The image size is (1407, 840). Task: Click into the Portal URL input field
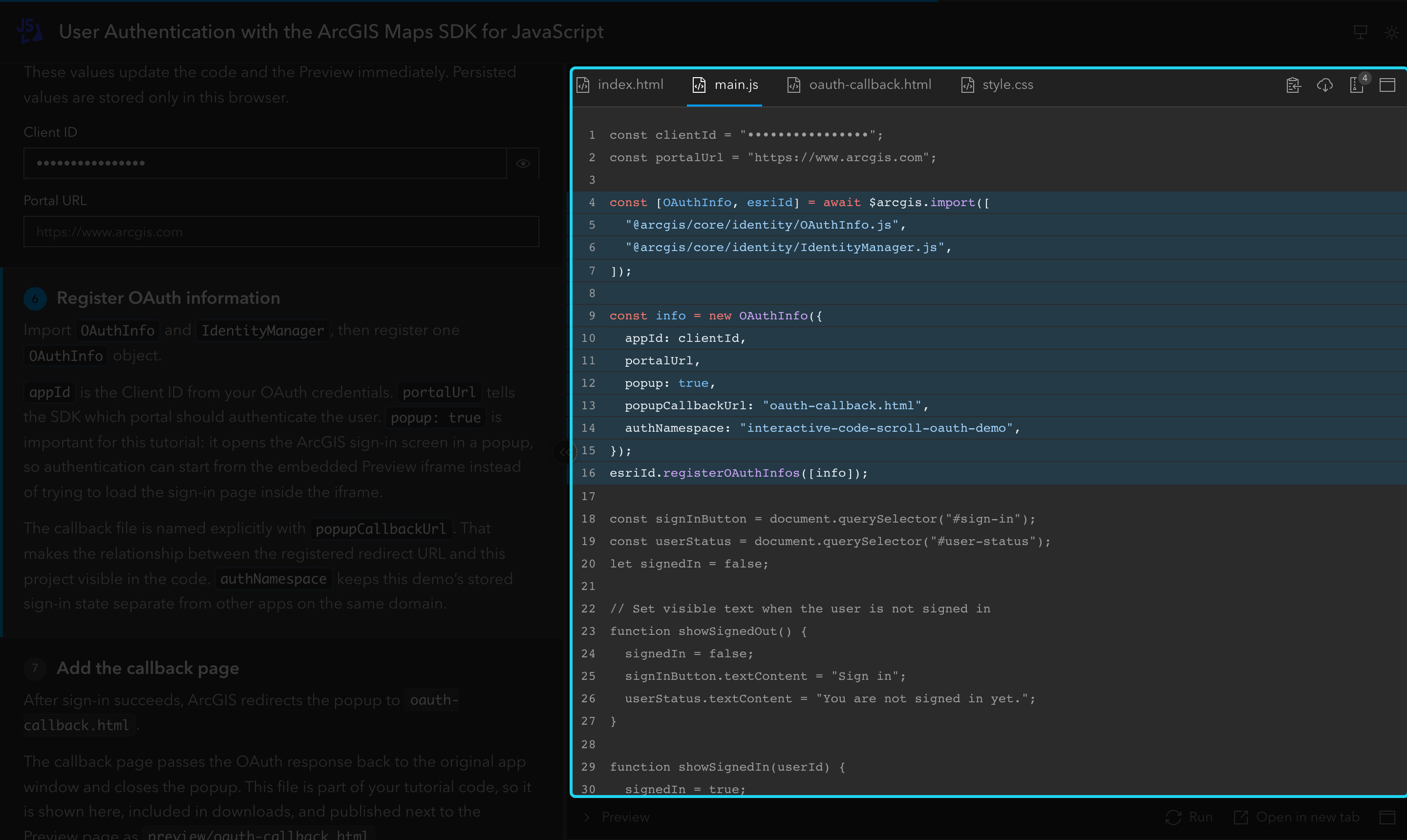[281, 231]
